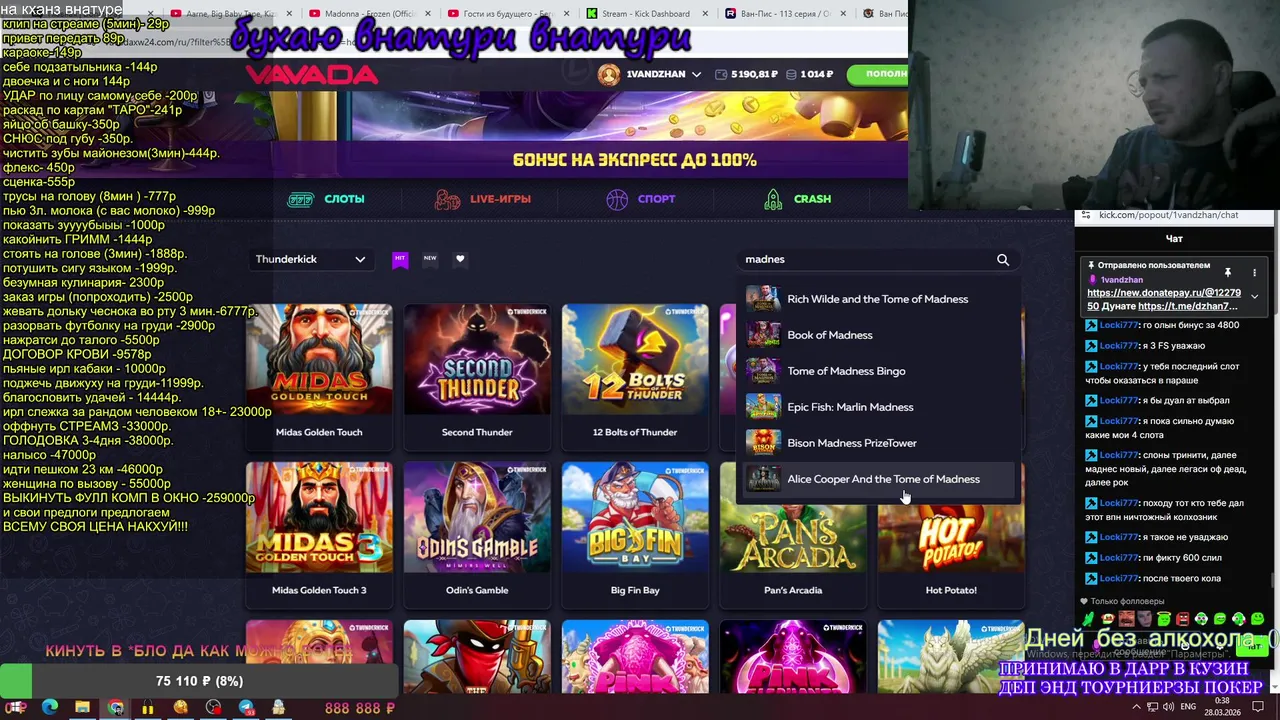Image resolution: width=1280 pixels, height=720 pixels.
Task: Open the Crash section
Action: pyautogui.click(x=798, y=199)
